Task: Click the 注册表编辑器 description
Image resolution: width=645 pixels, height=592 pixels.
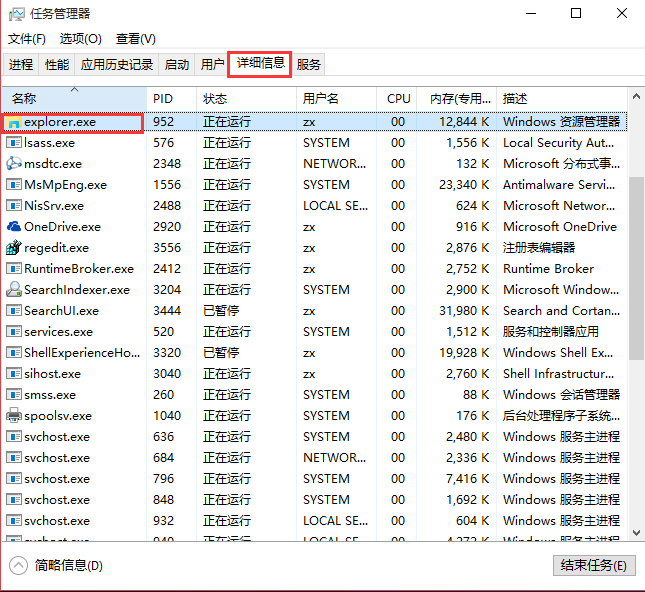Action: point(539,248)
